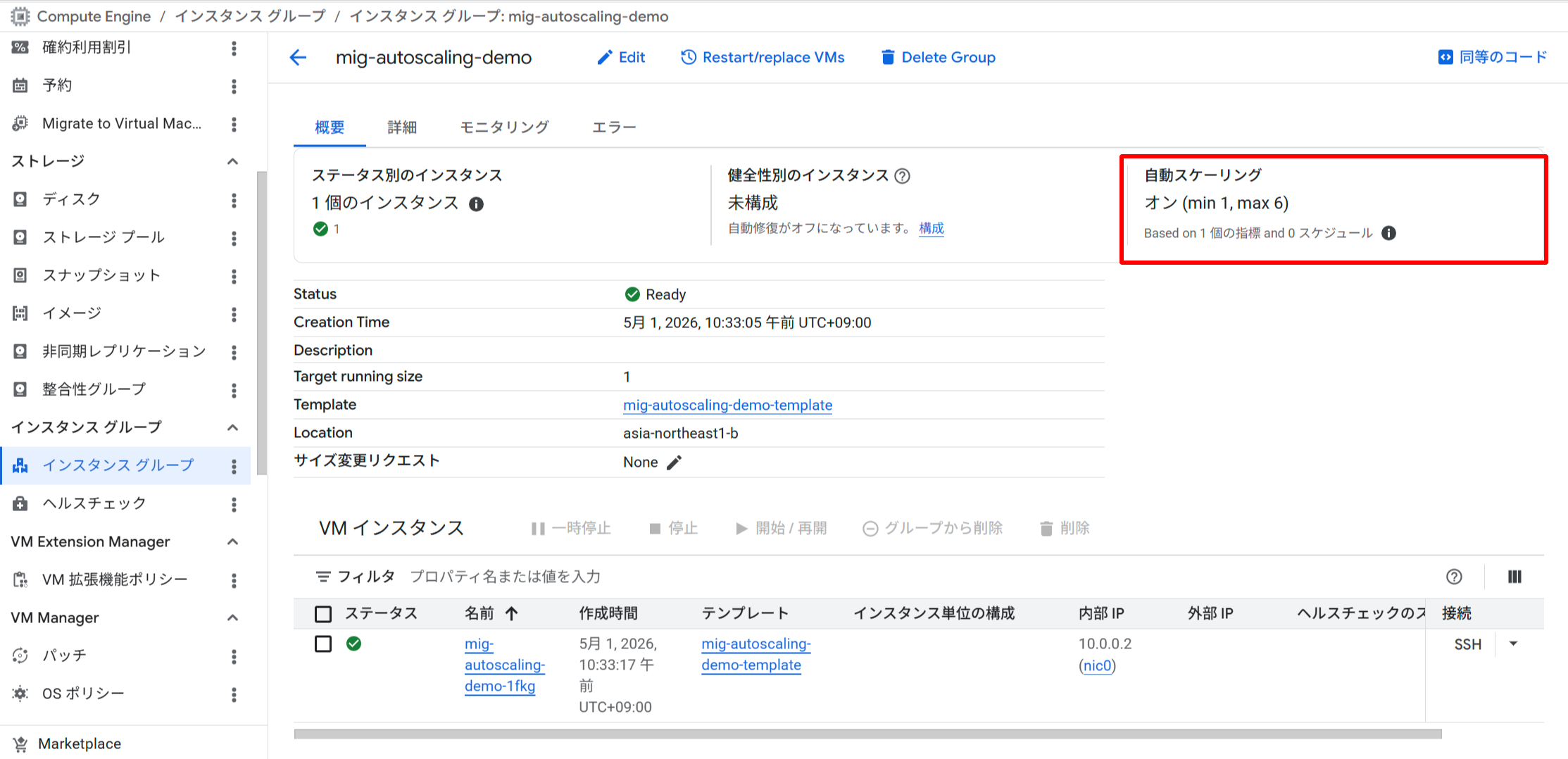Screen dimensions: 1568x759
Task: Open mig-autoscaling-demo-1fkg instance link
Action: (x=504, y=665)
